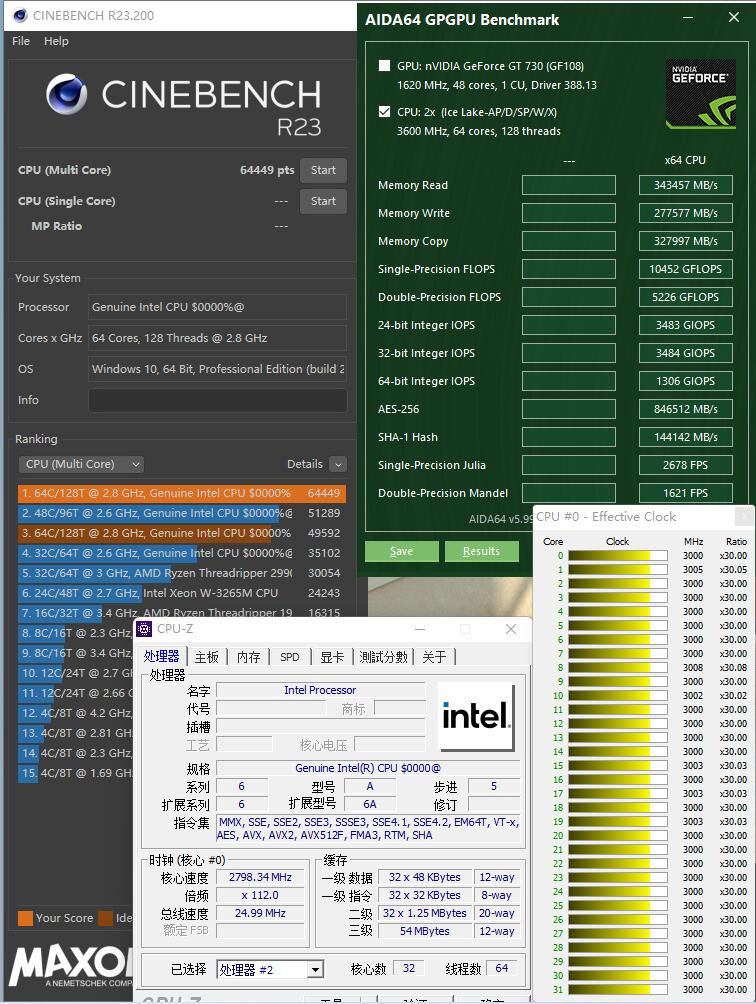
Task: Minimize the CPU-Z window
Action: [x=420, y=629]
